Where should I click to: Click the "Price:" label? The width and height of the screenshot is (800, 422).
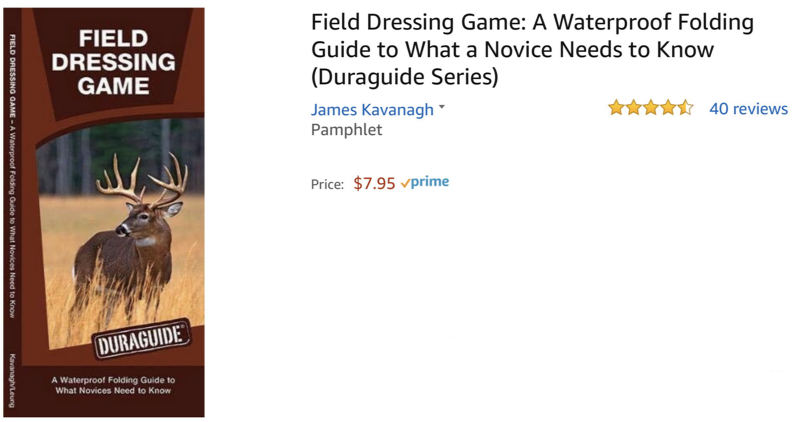coord(327,184)
